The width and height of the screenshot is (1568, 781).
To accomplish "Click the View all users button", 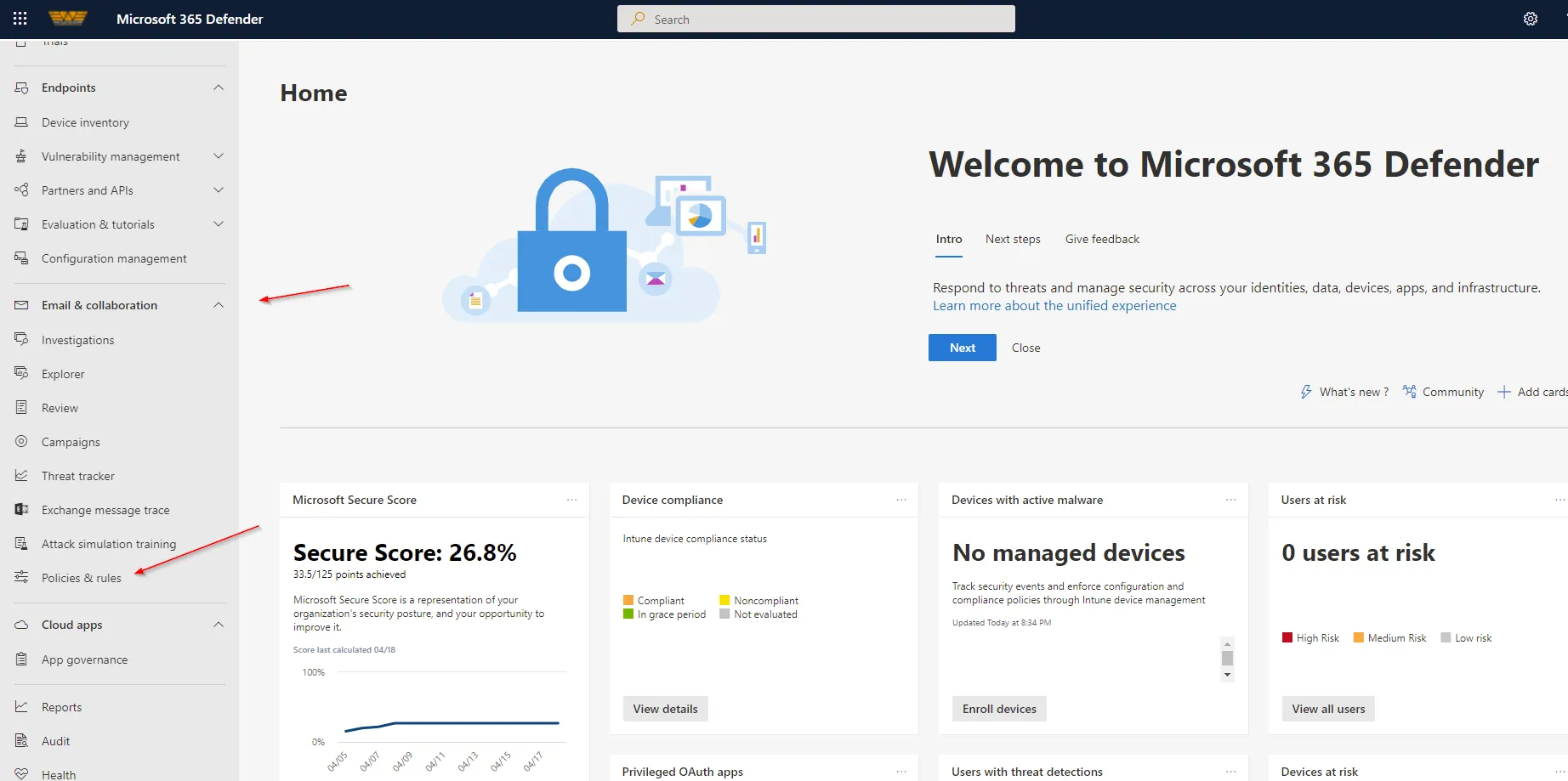I will [x=1328, y=709].
